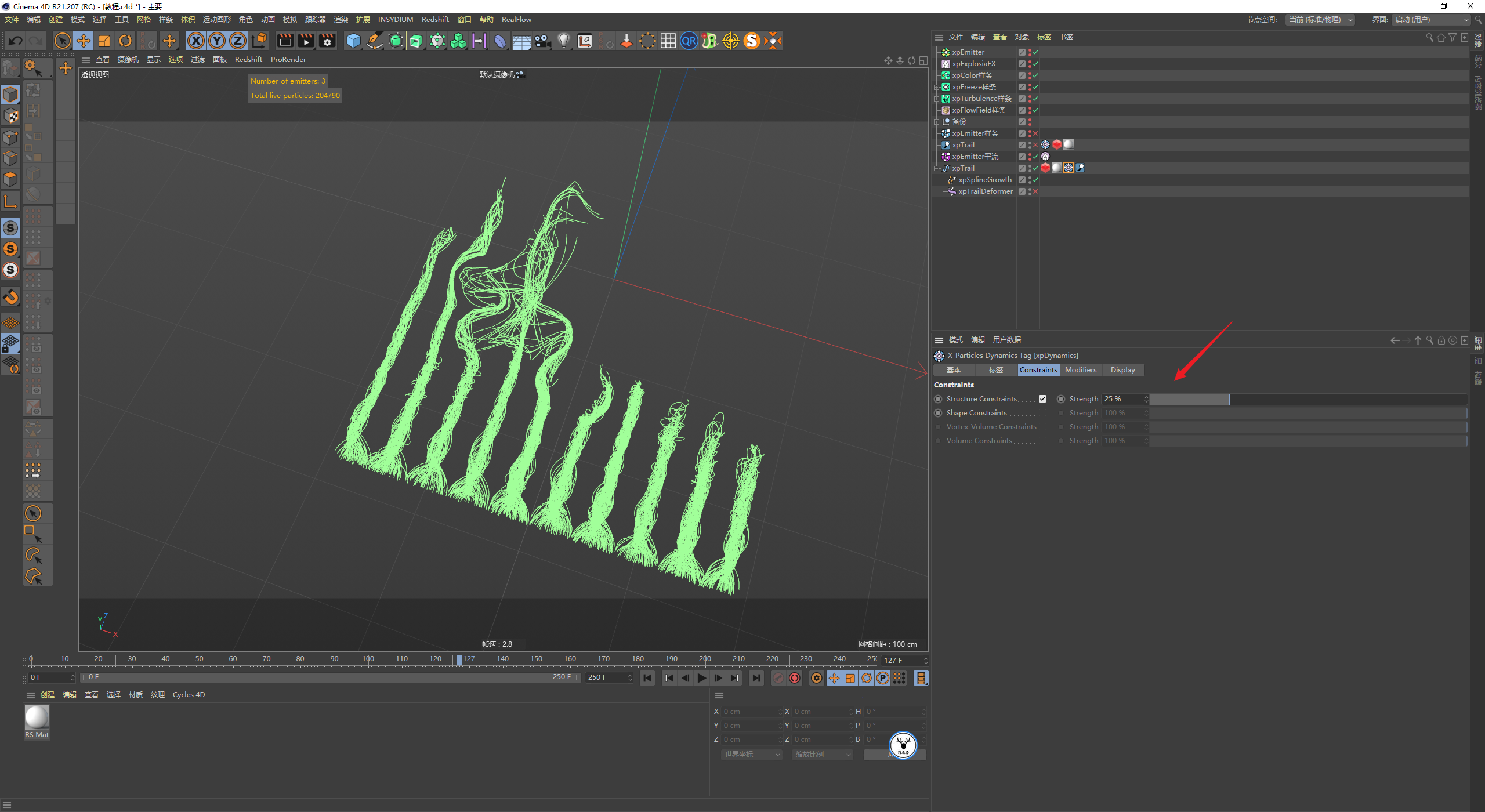Toggle the X axis lock icon
This screenshot has width=1485, height=812.
tap(196, 41)
